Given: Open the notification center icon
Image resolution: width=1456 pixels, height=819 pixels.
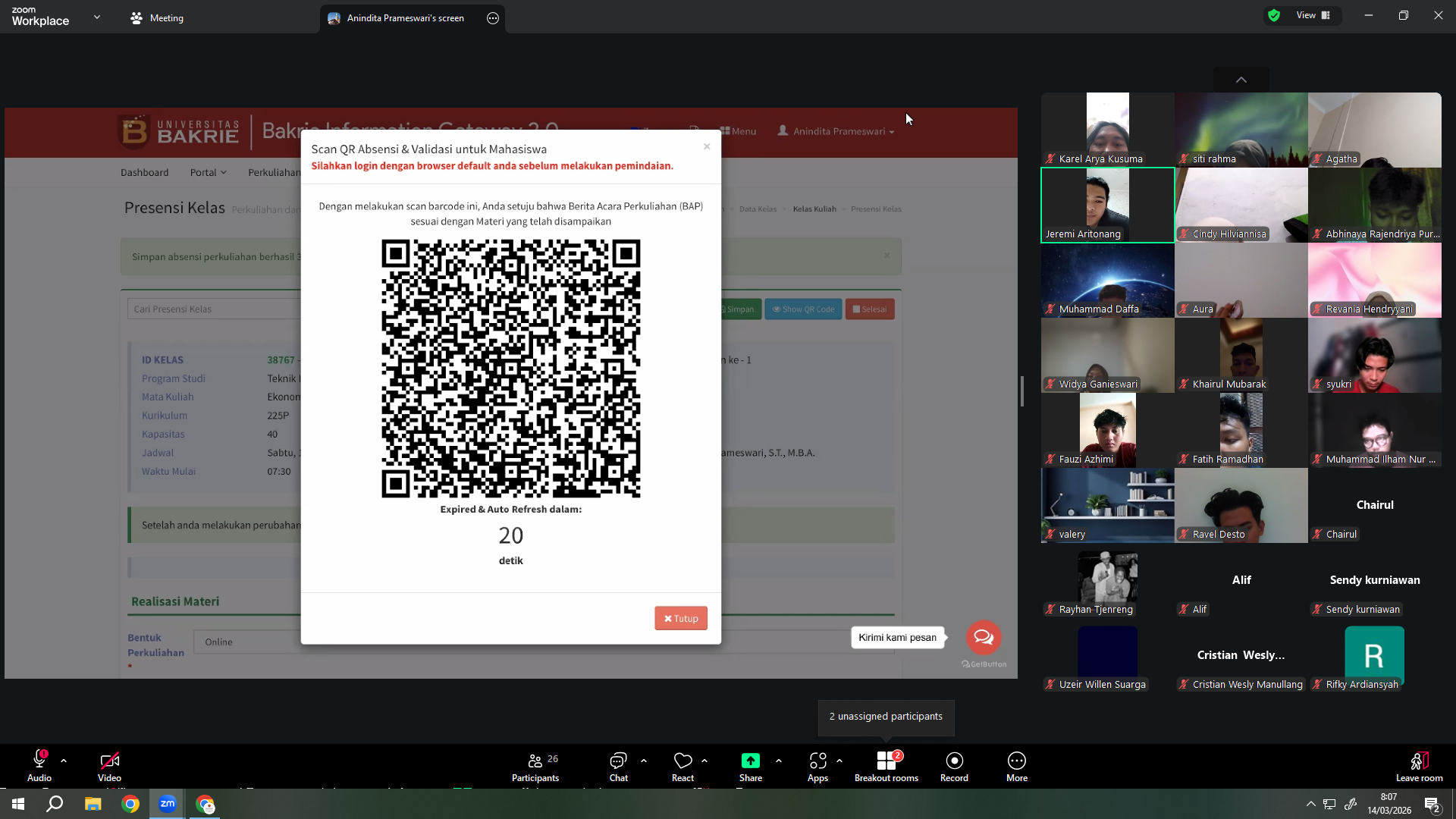Looking at the screenshot, I should (x=1432, y=805).
